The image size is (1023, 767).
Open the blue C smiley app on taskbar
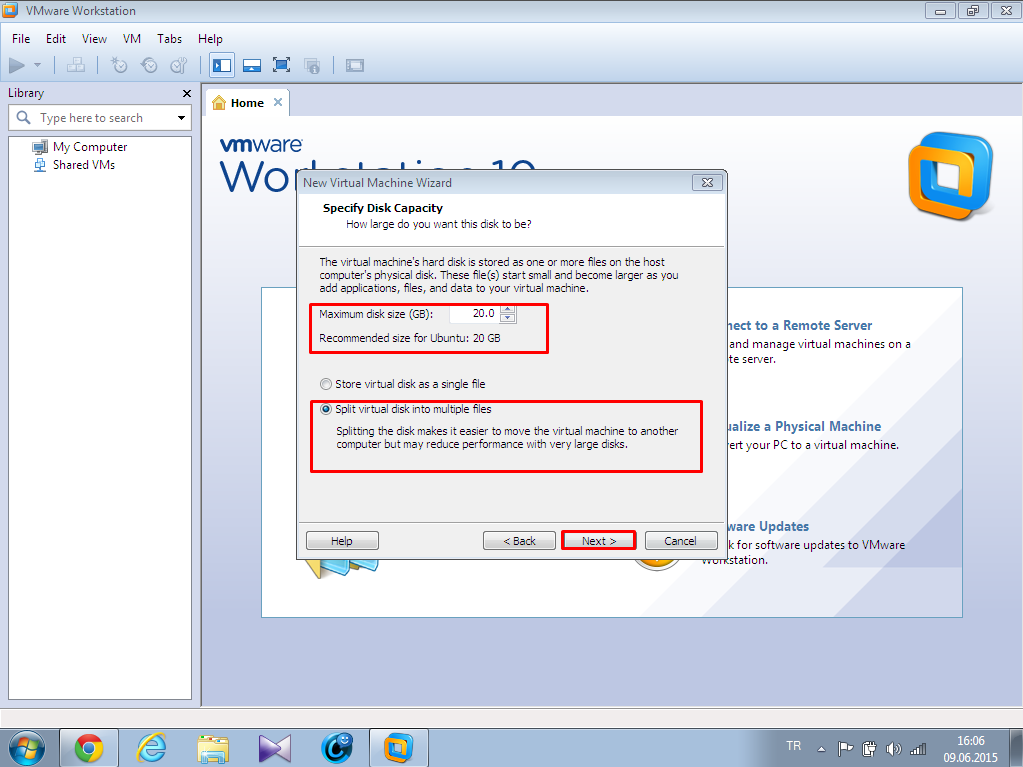click(337, 748)
